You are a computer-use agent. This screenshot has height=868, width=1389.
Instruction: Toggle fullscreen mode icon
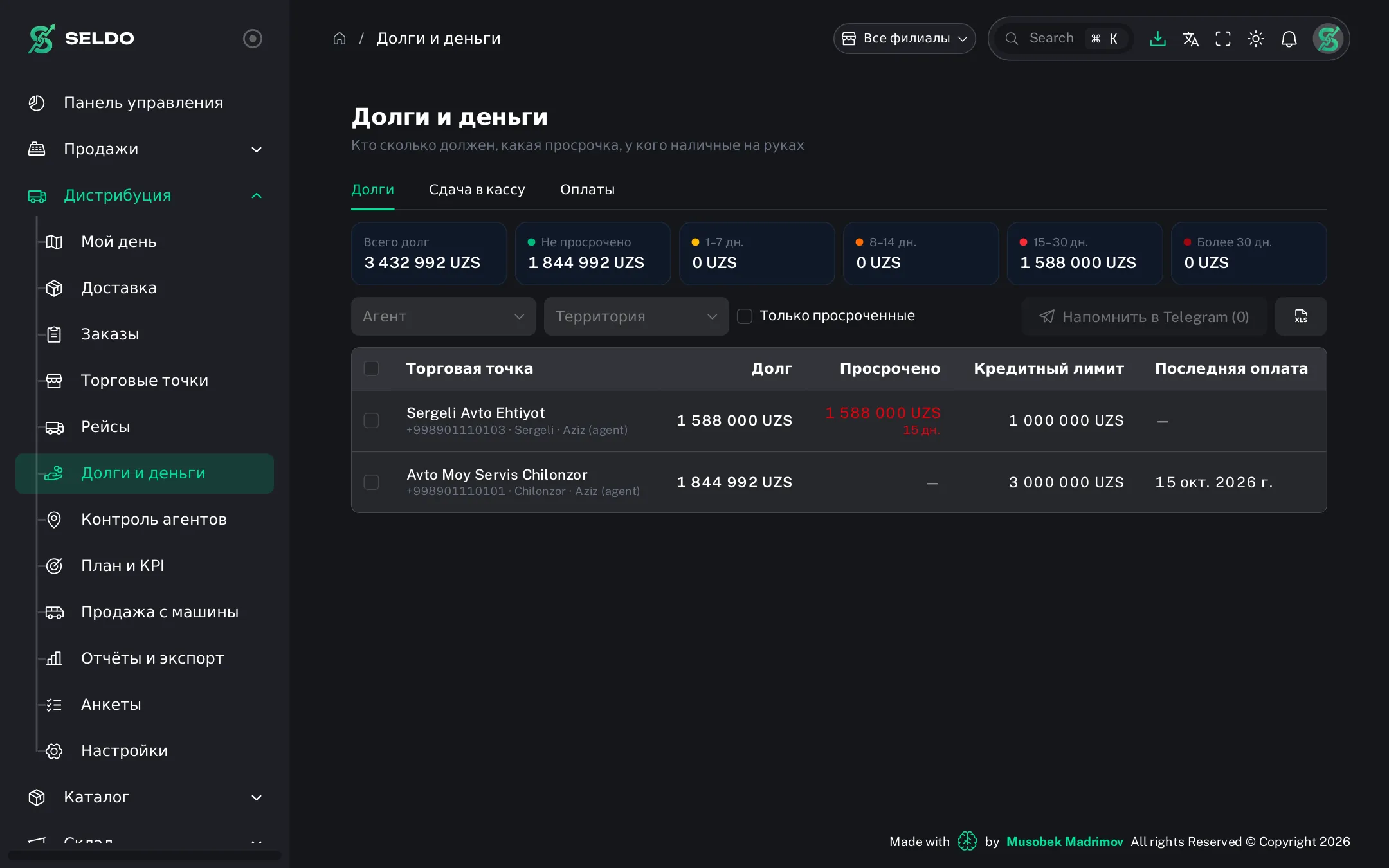point(1223,39)
